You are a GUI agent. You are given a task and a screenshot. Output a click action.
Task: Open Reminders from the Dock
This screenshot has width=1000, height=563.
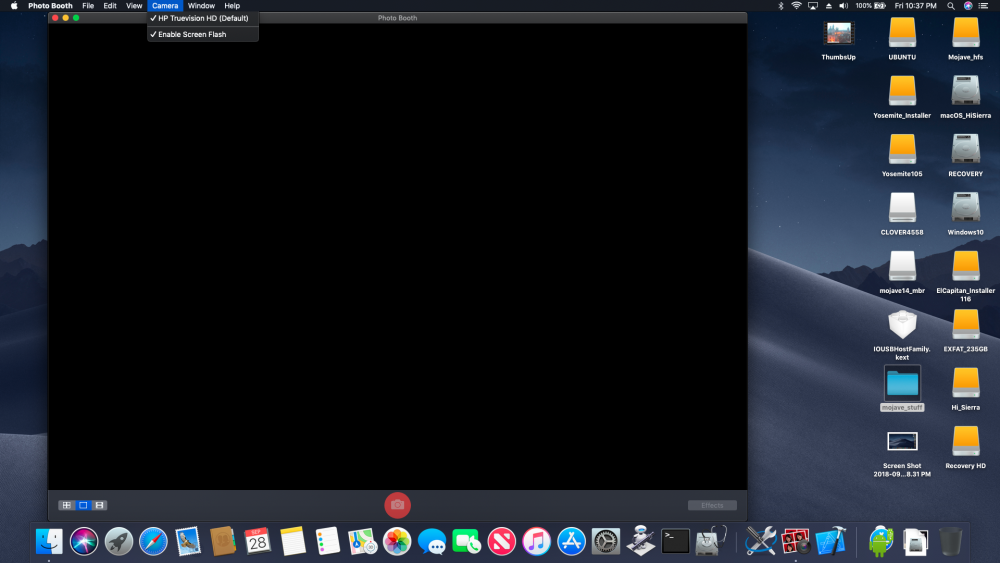(x=328, y=541)
